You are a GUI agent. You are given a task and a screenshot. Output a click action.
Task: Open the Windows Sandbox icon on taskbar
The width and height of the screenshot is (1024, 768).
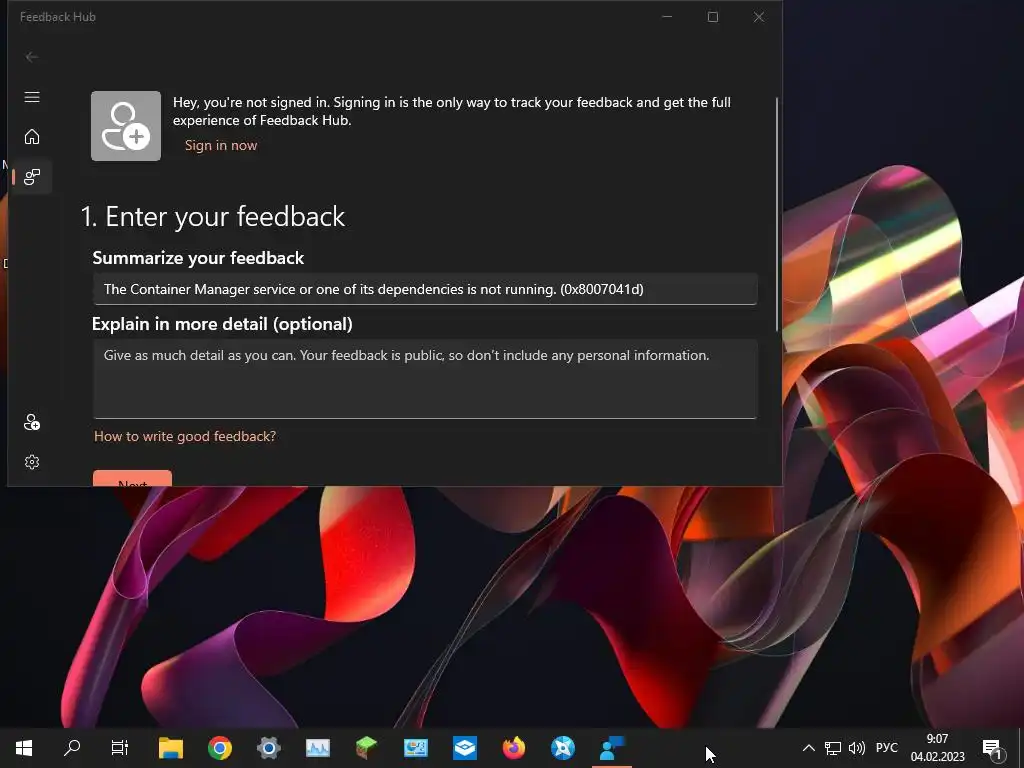coord(465,748)
